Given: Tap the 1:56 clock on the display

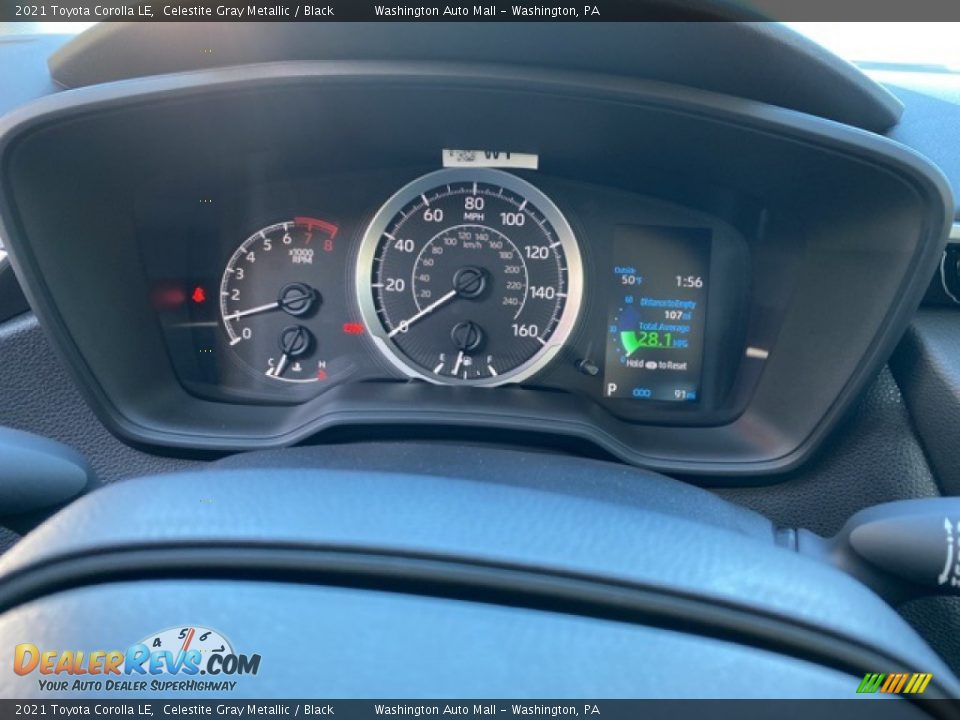Looking at the screenshot, I should click(689, 282).
